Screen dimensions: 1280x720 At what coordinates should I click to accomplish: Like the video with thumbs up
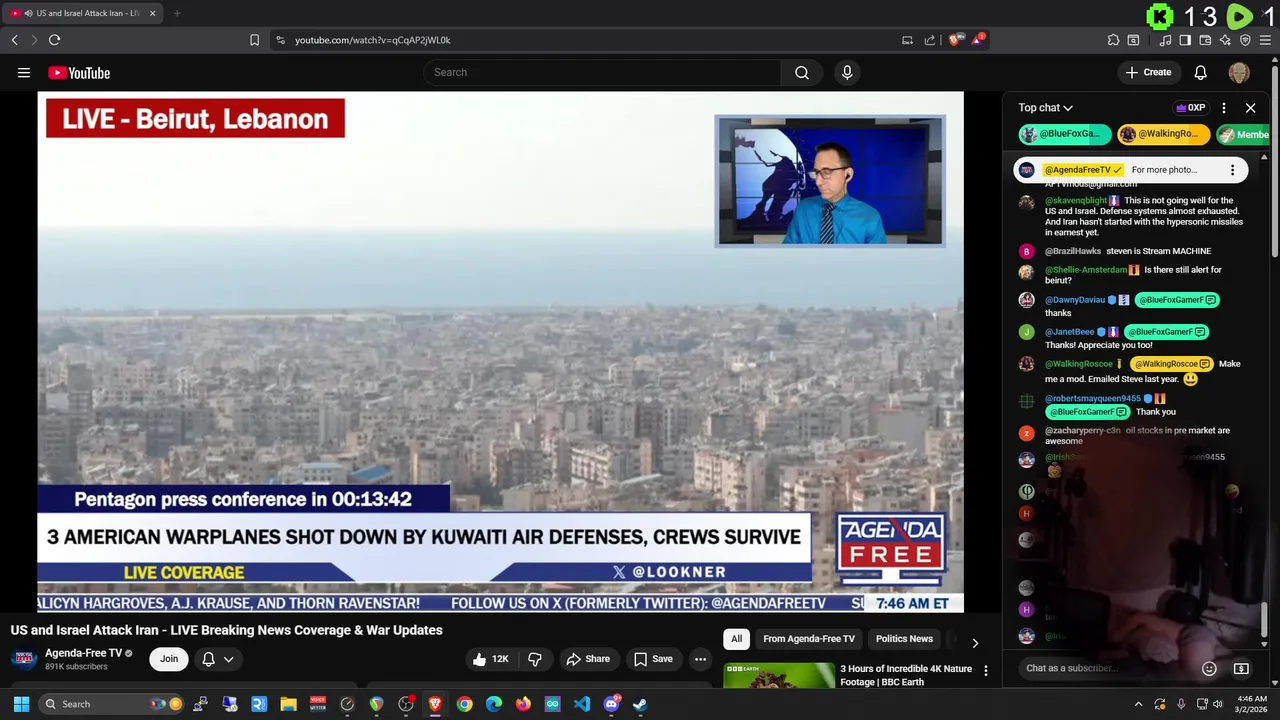click(491, 659)
